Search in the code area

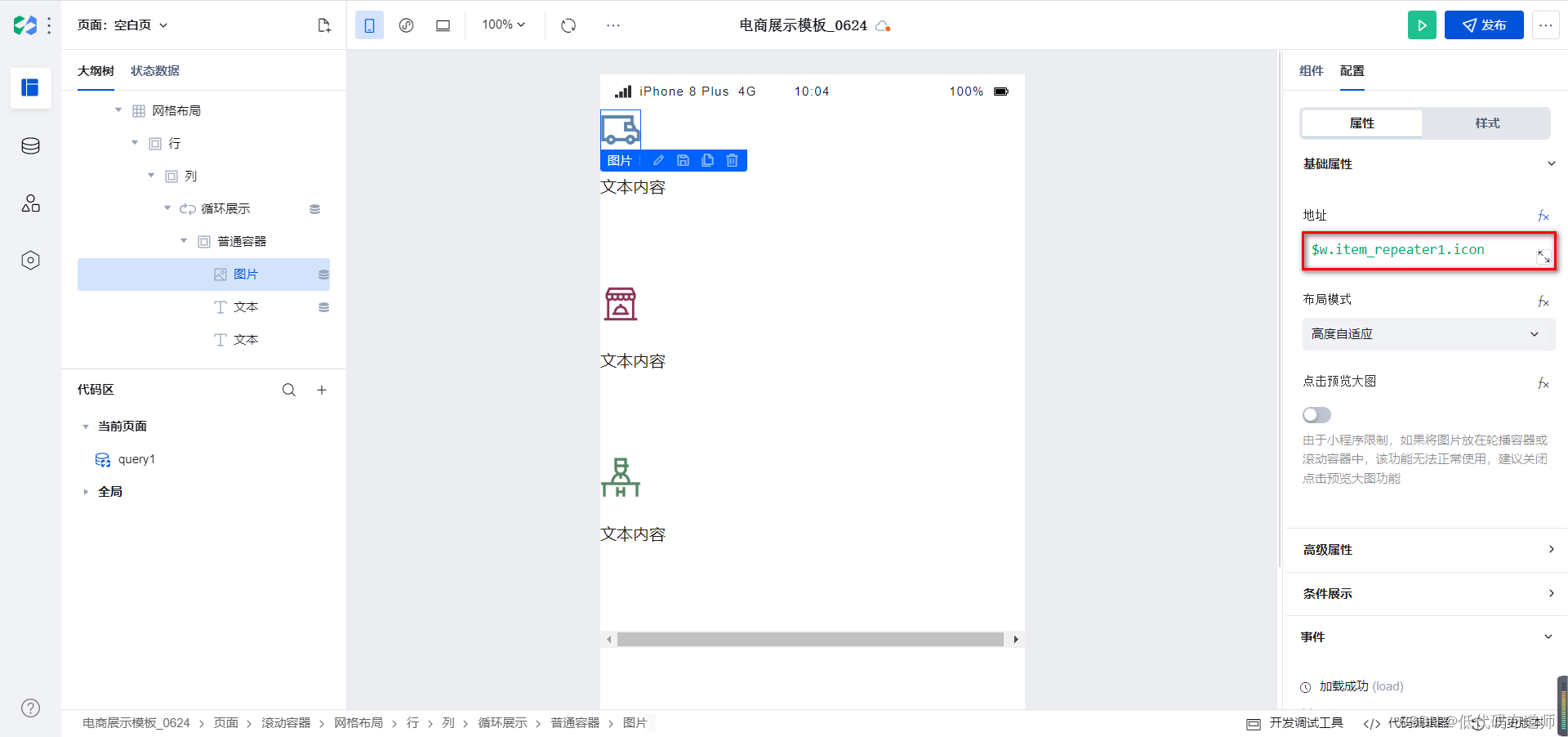pos(289,390)
